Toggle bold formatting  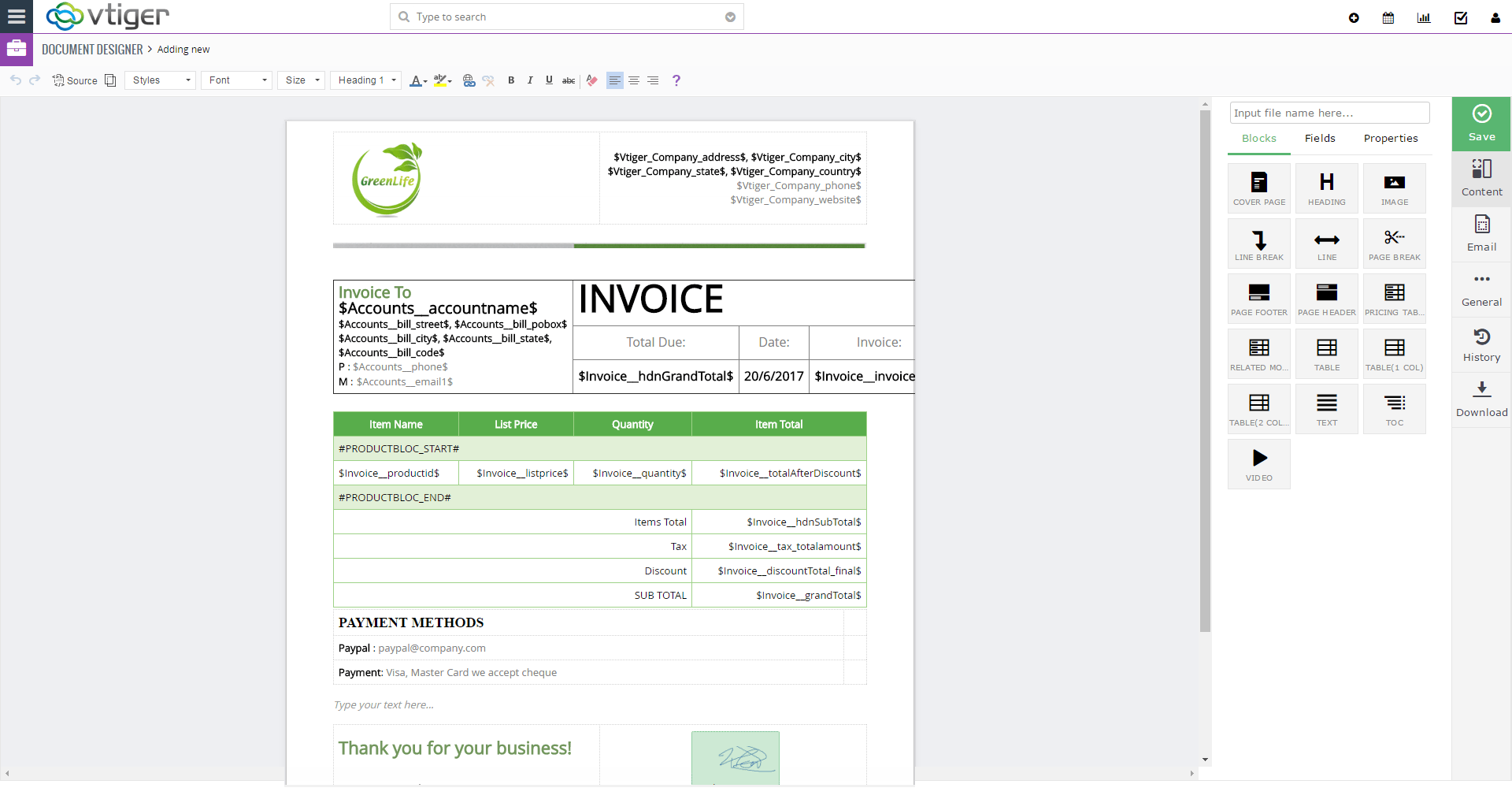pyautogui.click(x=510, y=80)
